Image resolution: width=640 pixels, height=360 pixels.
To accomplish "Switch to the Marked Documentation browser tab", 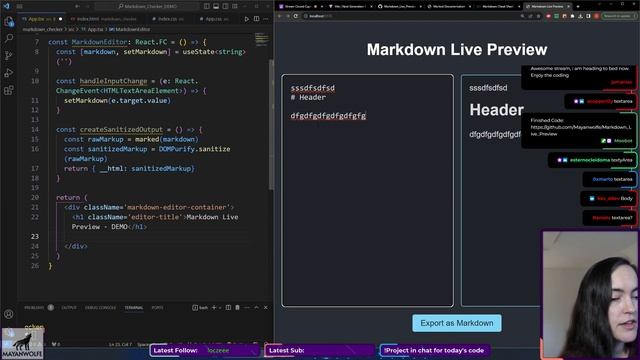I will [x=449, y=7].
